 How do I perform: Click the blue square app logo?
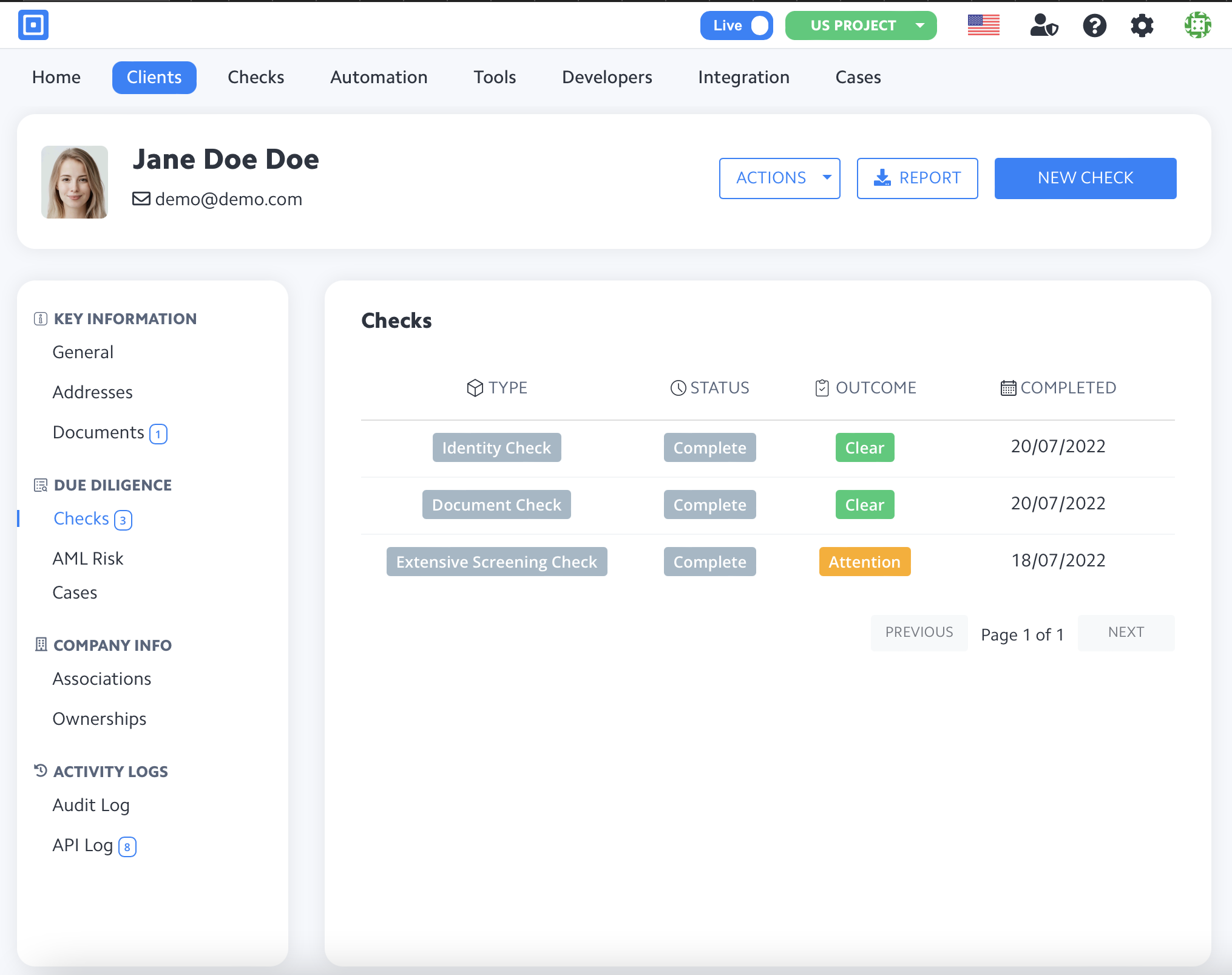point(33,25)
